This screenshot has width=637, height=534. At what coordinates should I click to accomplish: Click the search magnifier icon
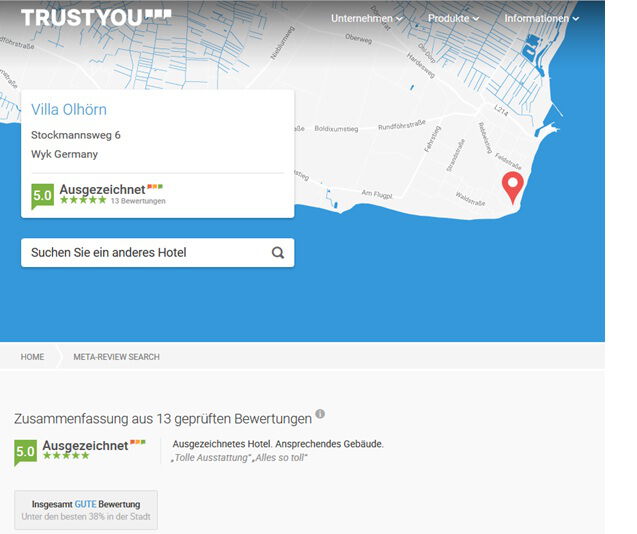click(x=278, y=253)
